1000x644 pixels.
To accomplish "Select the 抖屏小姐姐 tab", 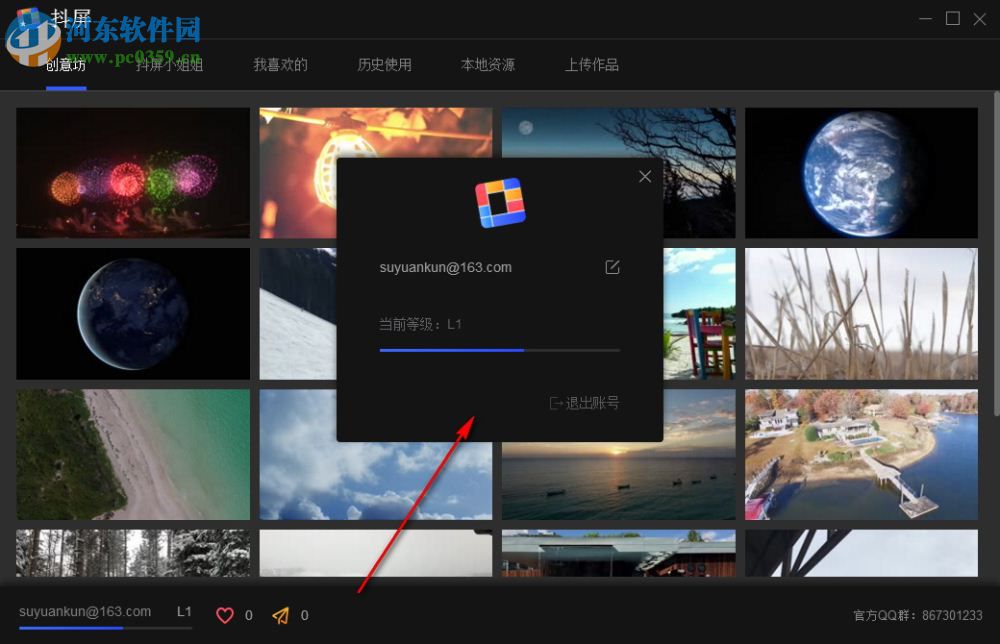I will coord(169,64).
